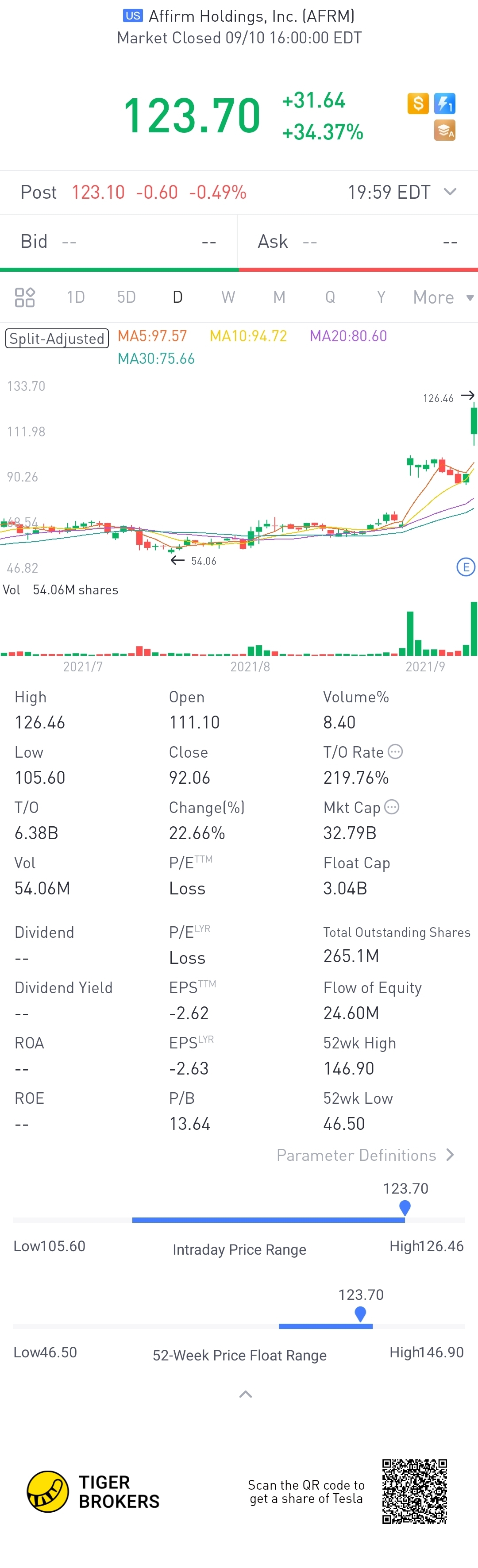This screenshot has height=1568, width=478.
Task: Toggle the Split-Adjusted chart option
Action: click(x=57, y=339)
